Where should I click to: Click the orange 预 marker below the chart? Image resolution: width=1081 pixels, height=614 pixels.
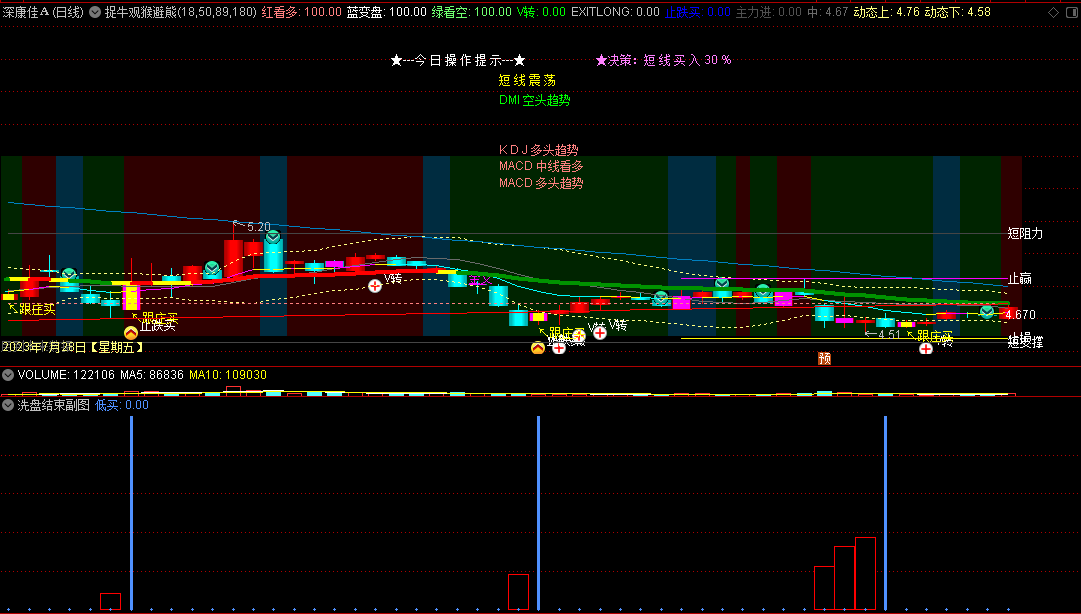(824, 358)
